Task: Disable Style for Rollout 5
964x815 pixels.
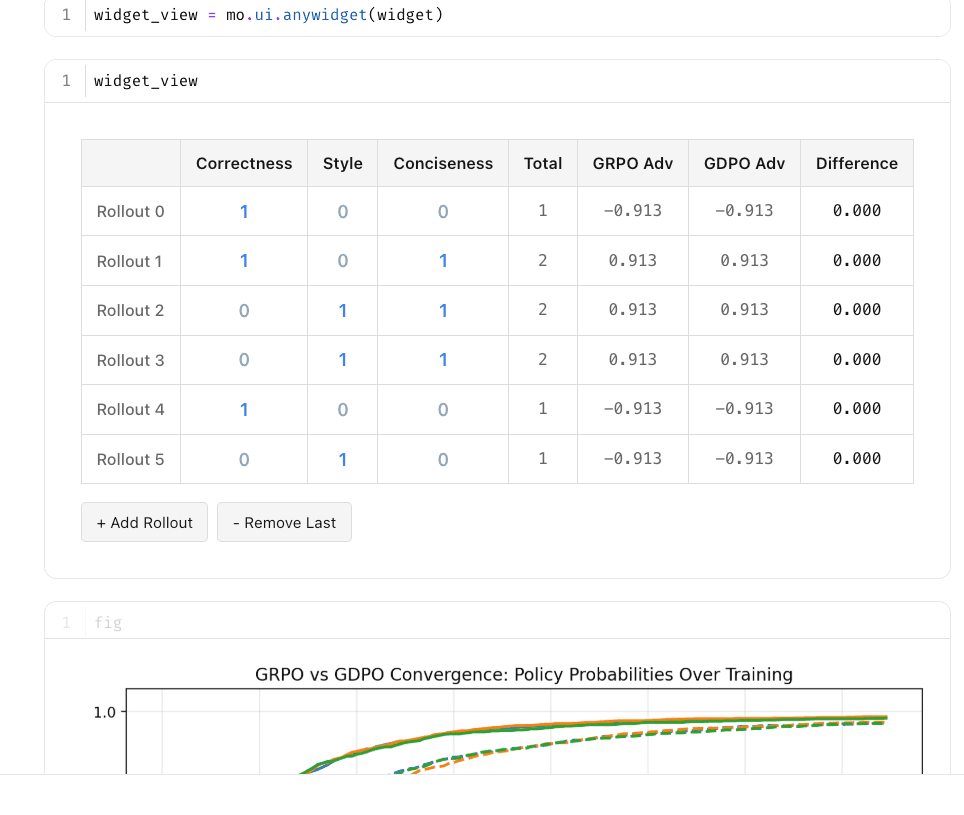Action: pos(342,459)
